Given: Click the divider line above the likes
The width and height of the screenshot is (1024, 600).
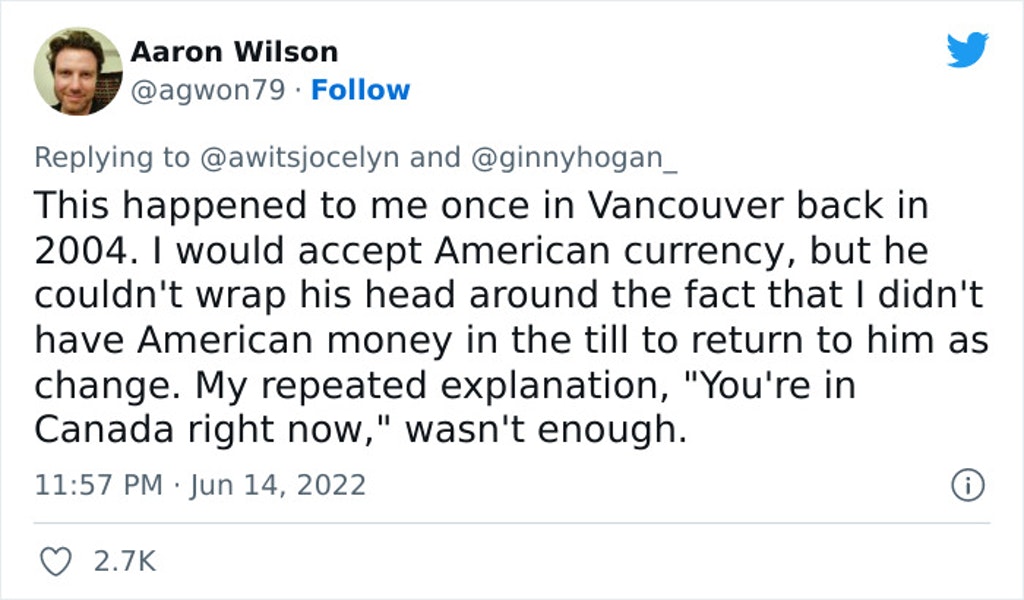Looking at the screenshot, I should 512,522.
